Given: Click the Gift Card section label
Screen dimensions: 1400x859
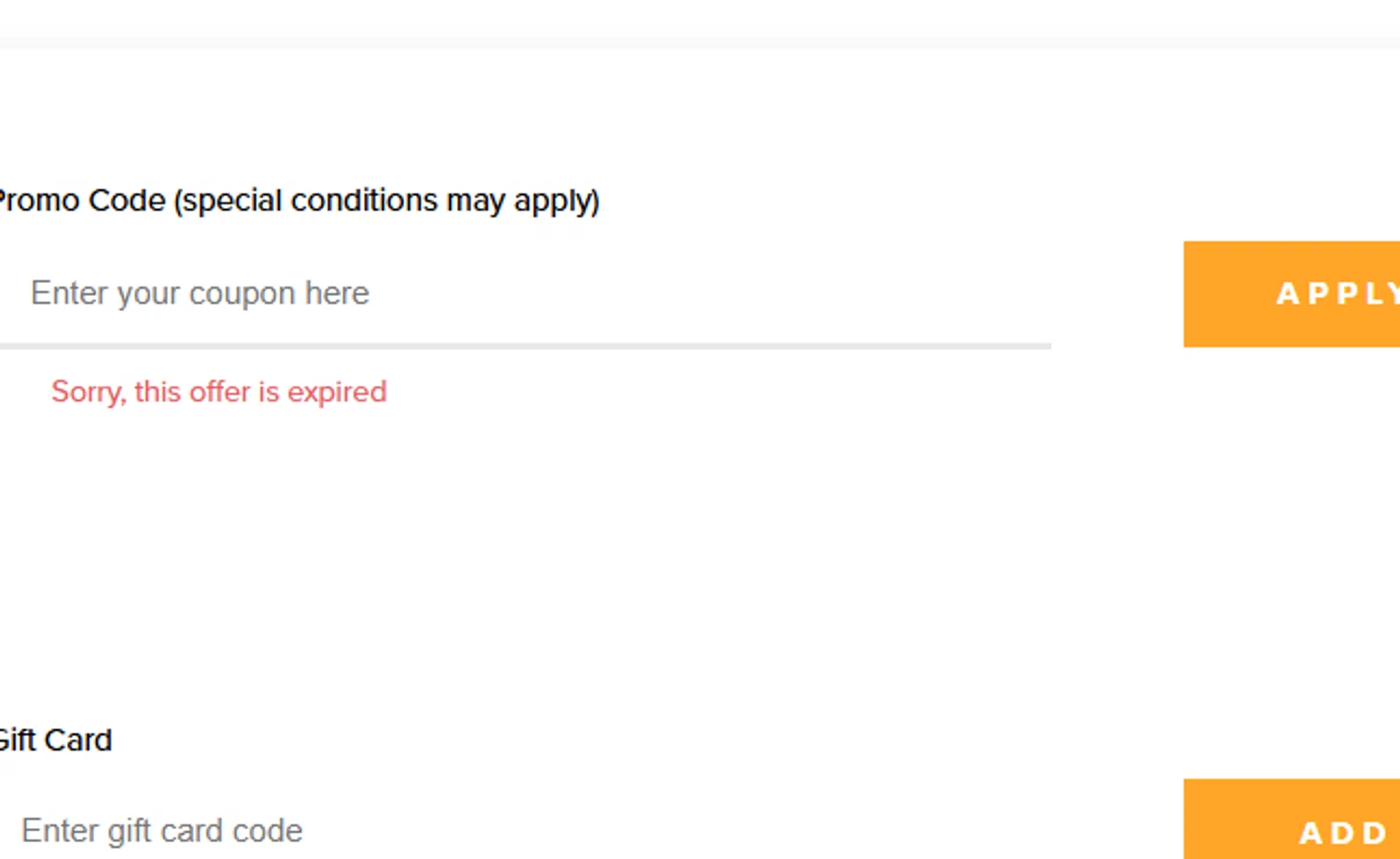Looking at the screenshot, I should point(56,740).
